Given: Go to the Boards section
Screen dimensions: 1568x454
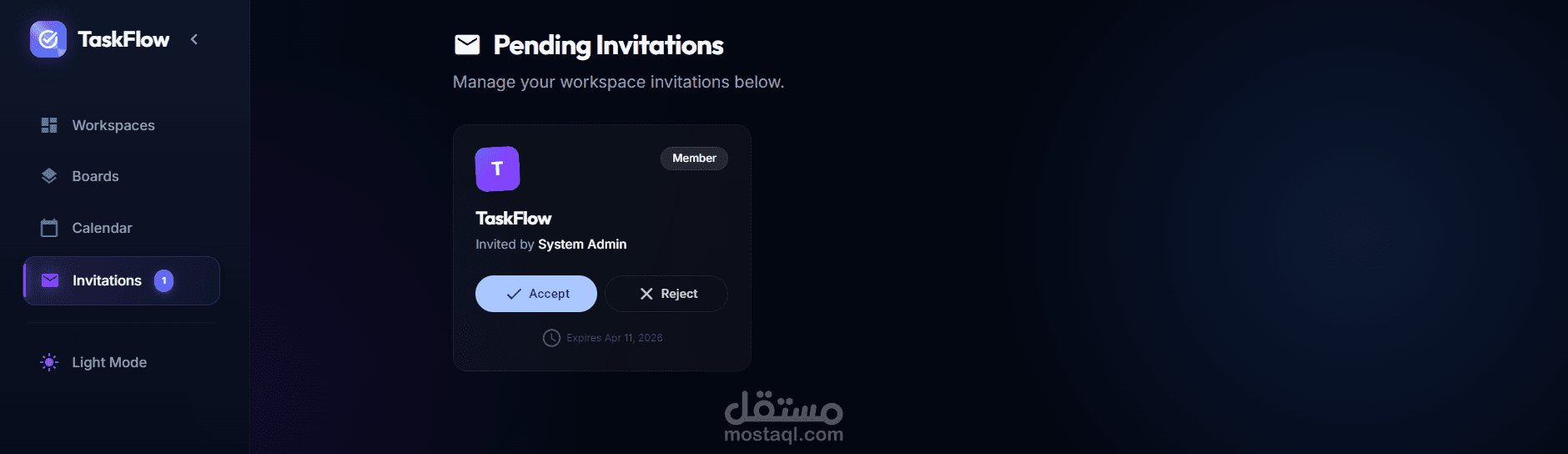Looking at the screenshot, I should click(x=95, y=176).
